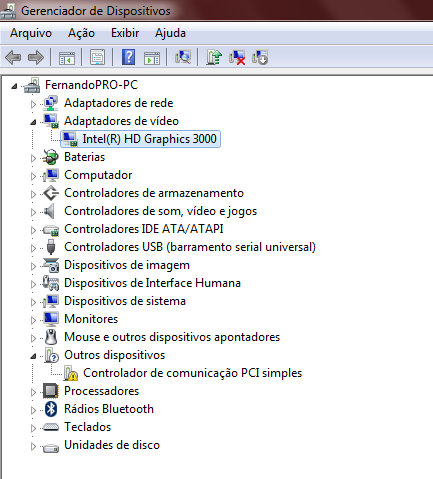Select Intel(R) HD Graphics 3000 device
Screen dimensions: 433x479
tap(149, 139)
